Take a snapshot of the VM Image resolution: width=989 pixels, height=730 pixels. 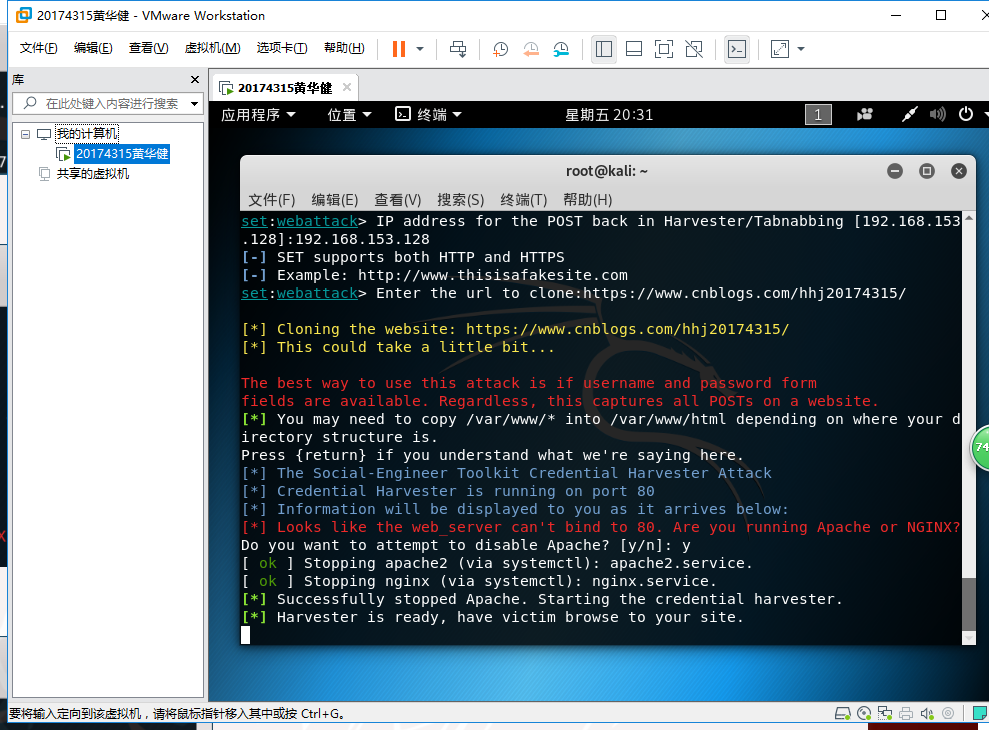pyautogui.click(x=500, y=49)
